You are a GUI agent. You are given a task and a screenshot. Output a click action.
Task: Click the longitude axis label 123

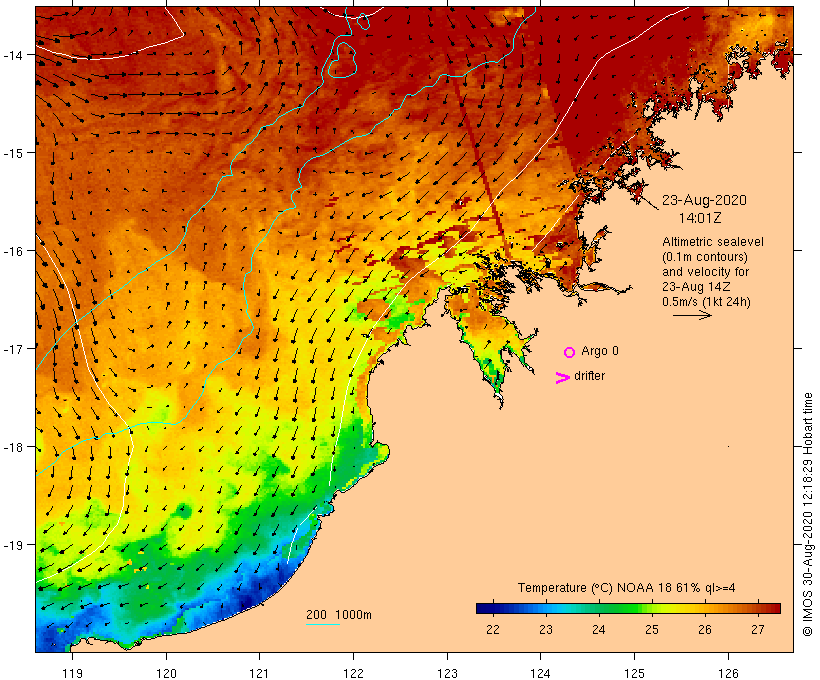(x=447, y=673)
